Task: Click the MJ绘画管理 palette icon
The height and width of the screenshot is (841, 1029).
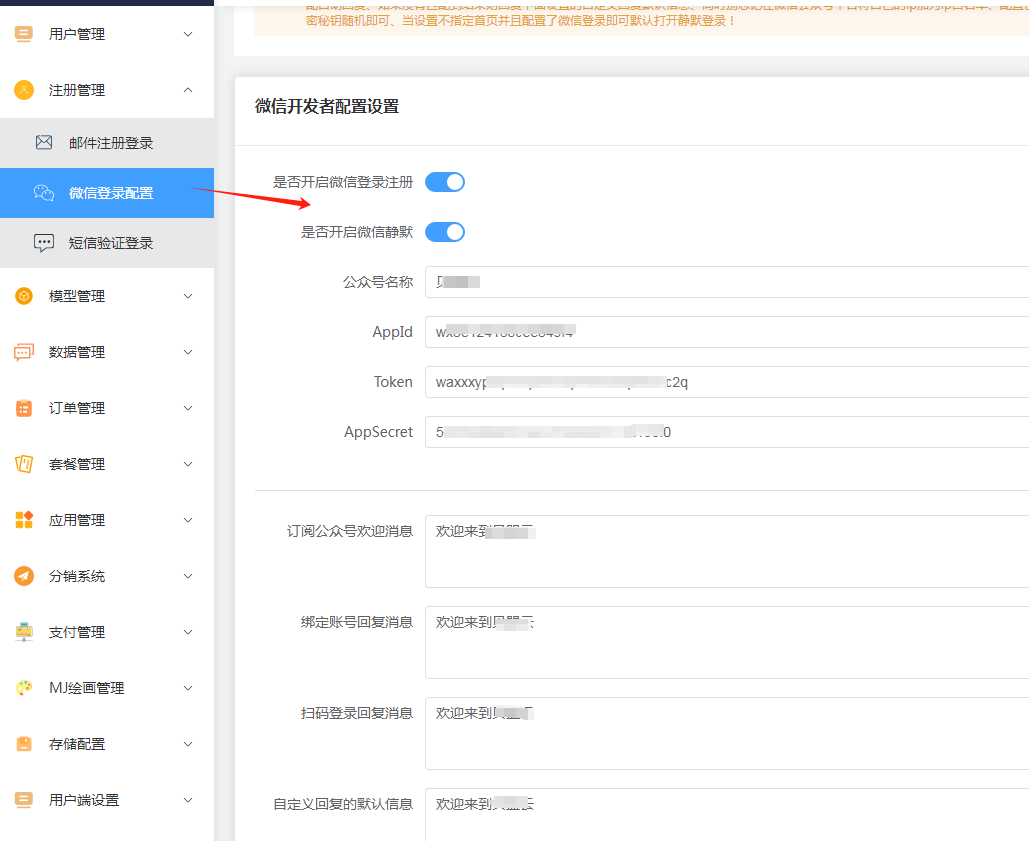Action: point(22,687)
